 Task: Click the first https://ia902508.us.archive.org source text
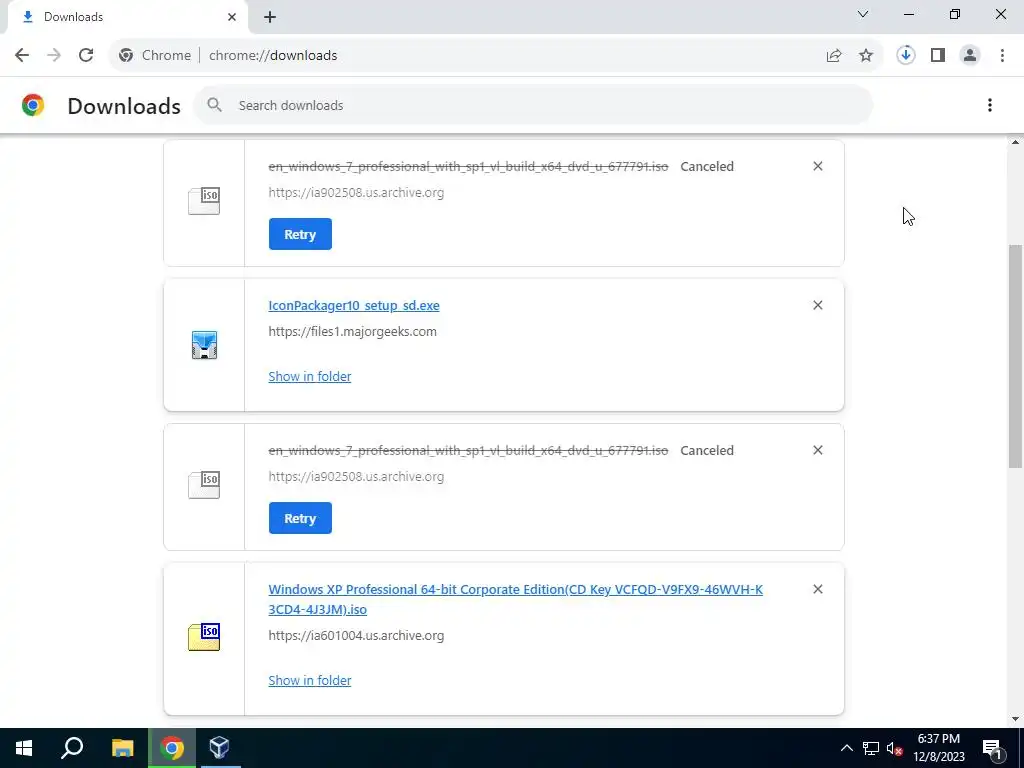(356, 193)
